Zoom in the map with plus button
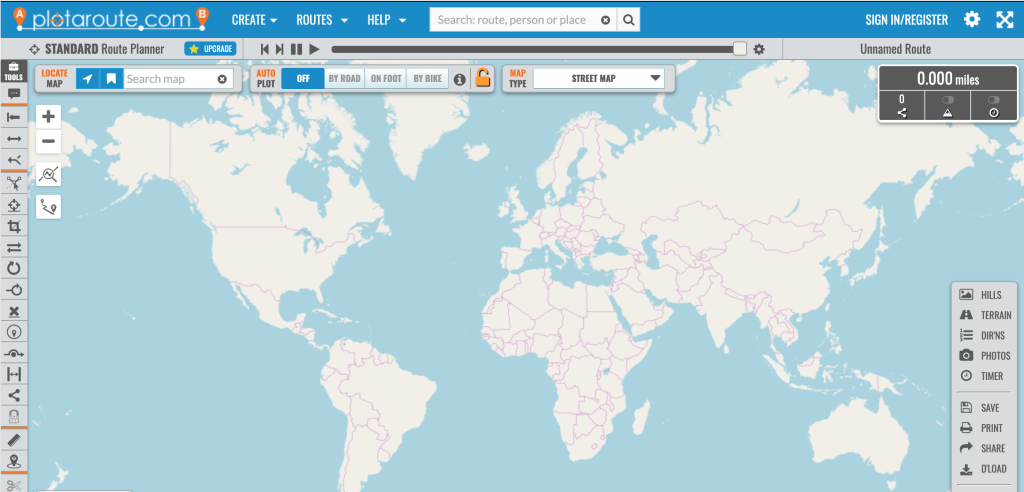This screenshot has height=492, width=1024. coord(49,116)
